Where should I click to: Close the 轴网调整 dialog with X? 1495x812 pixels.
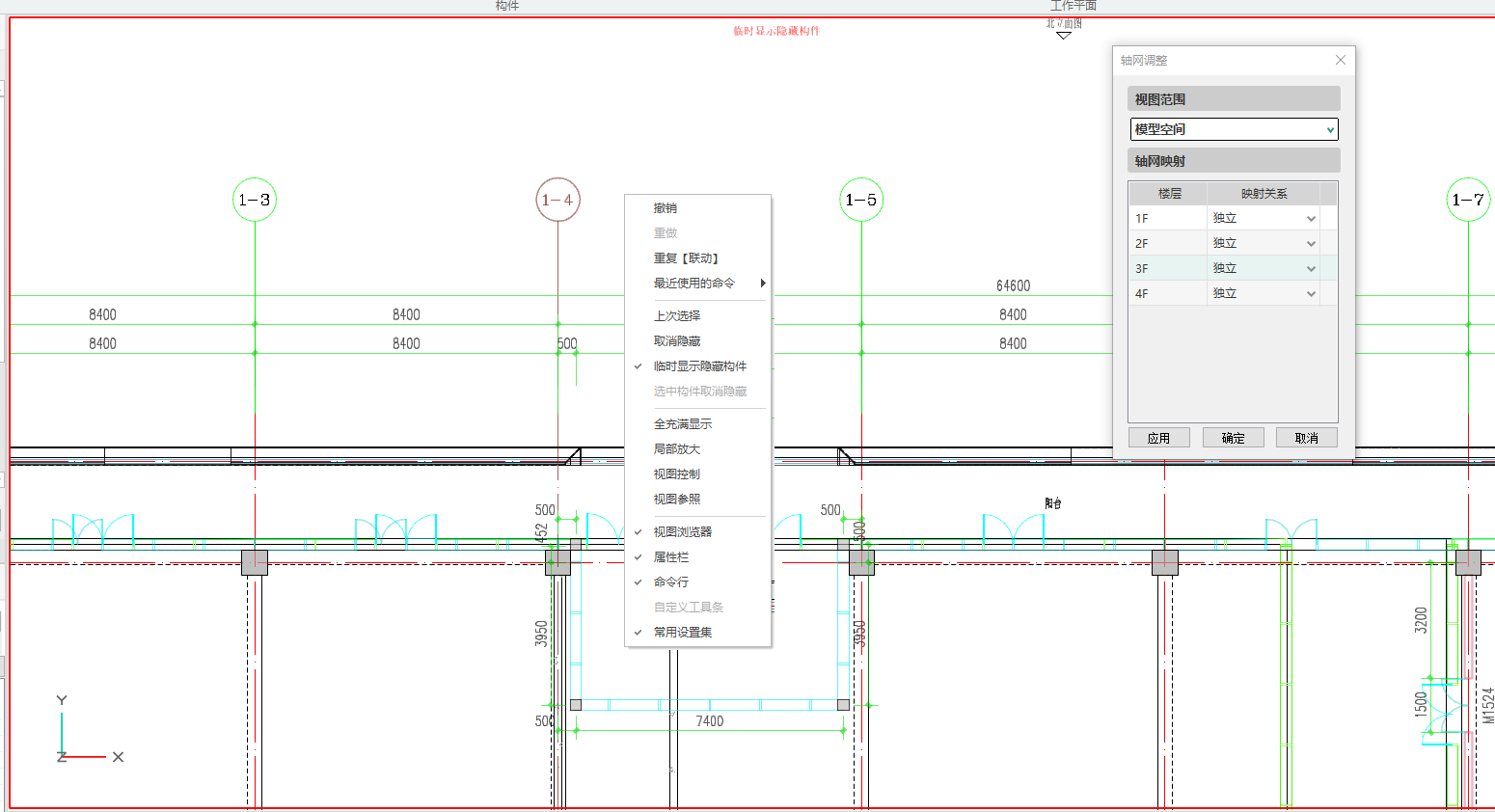(x=1340, y=60)
